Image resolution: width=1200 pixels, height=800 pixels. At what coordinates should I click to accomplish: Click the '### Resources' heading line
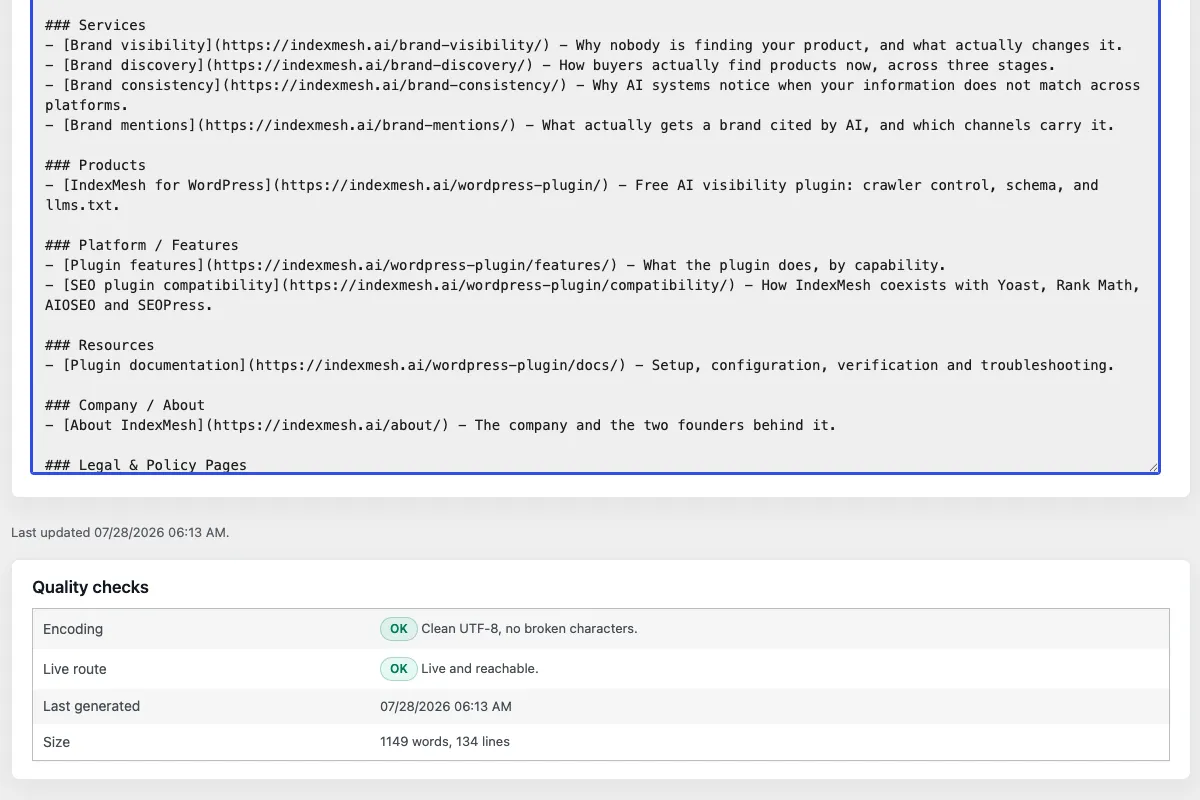pos(99,345)
